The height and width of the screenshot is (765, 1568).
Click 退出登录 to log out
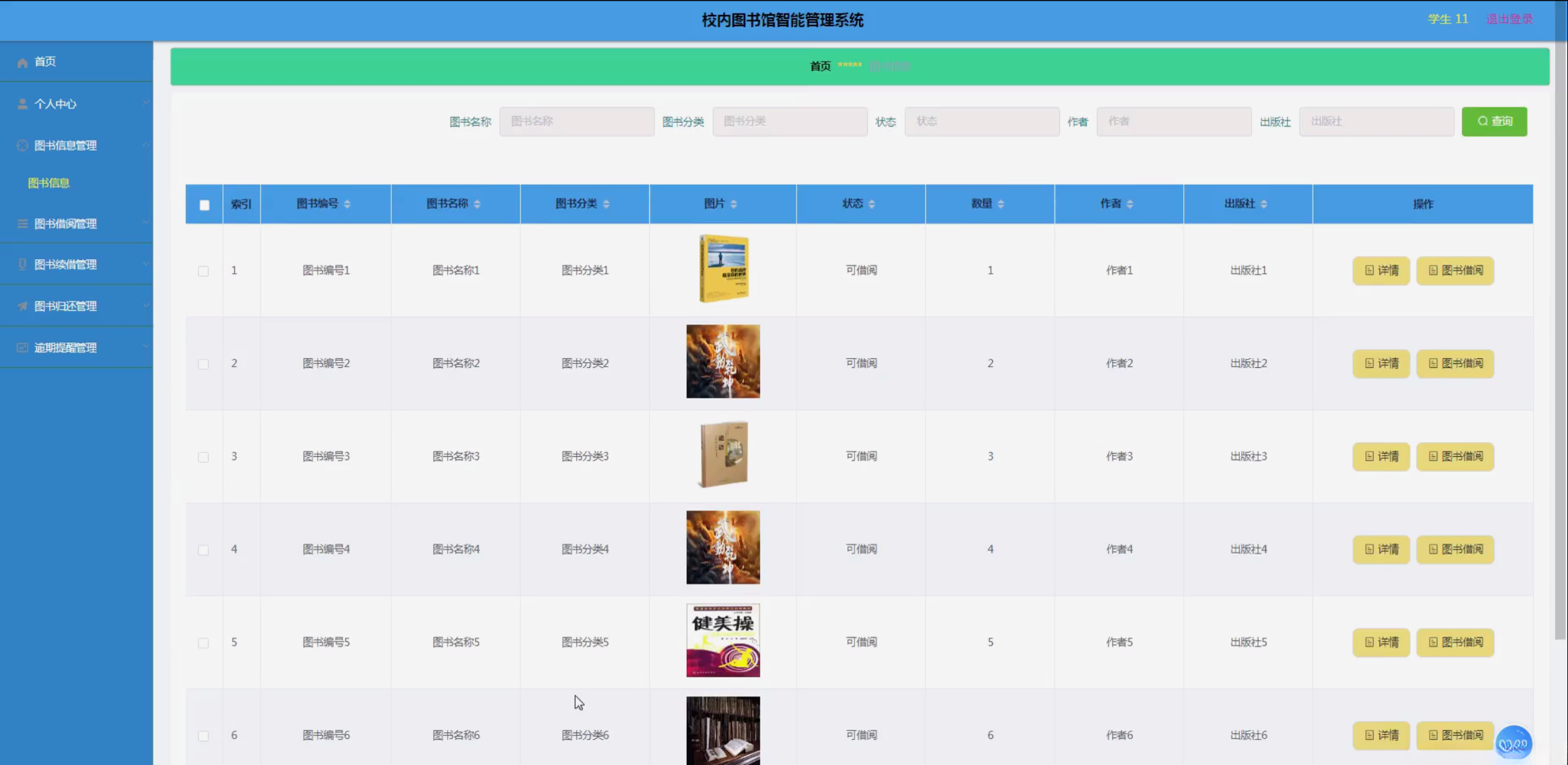[1509, 19]
